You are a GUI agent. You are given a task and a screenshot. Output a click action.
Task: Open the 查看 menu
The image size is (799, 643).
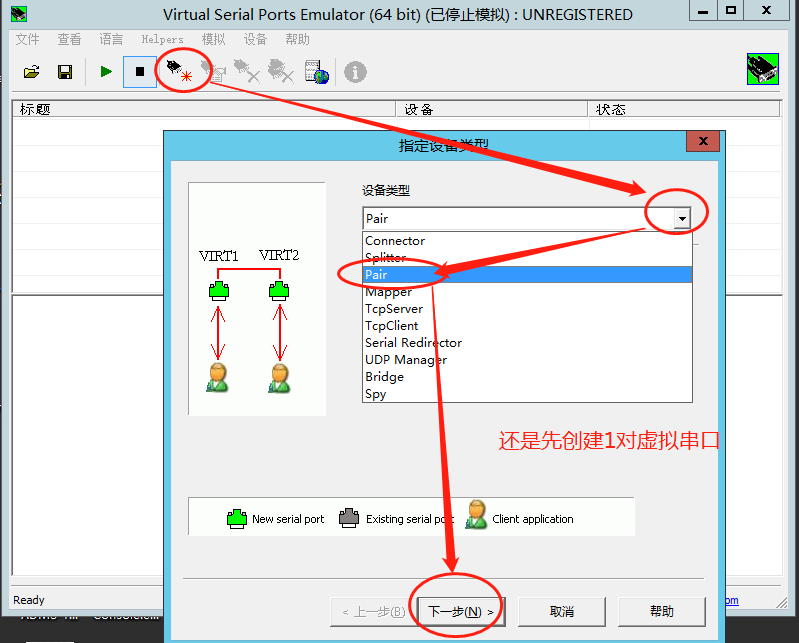(x=69, y=39)
